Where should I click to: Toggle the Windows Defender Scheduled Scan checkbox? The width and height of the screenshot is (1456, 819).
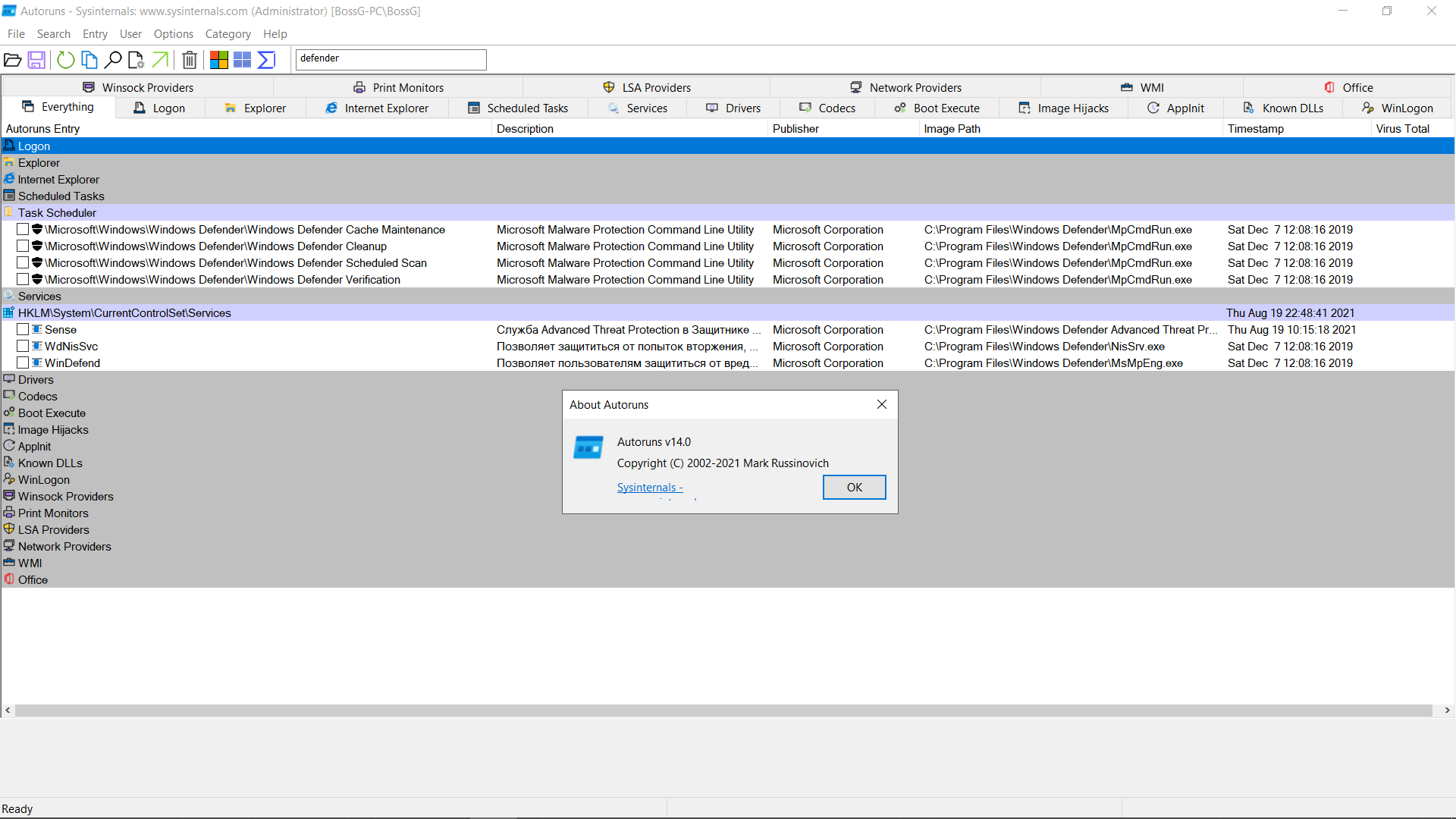point(23,262)
